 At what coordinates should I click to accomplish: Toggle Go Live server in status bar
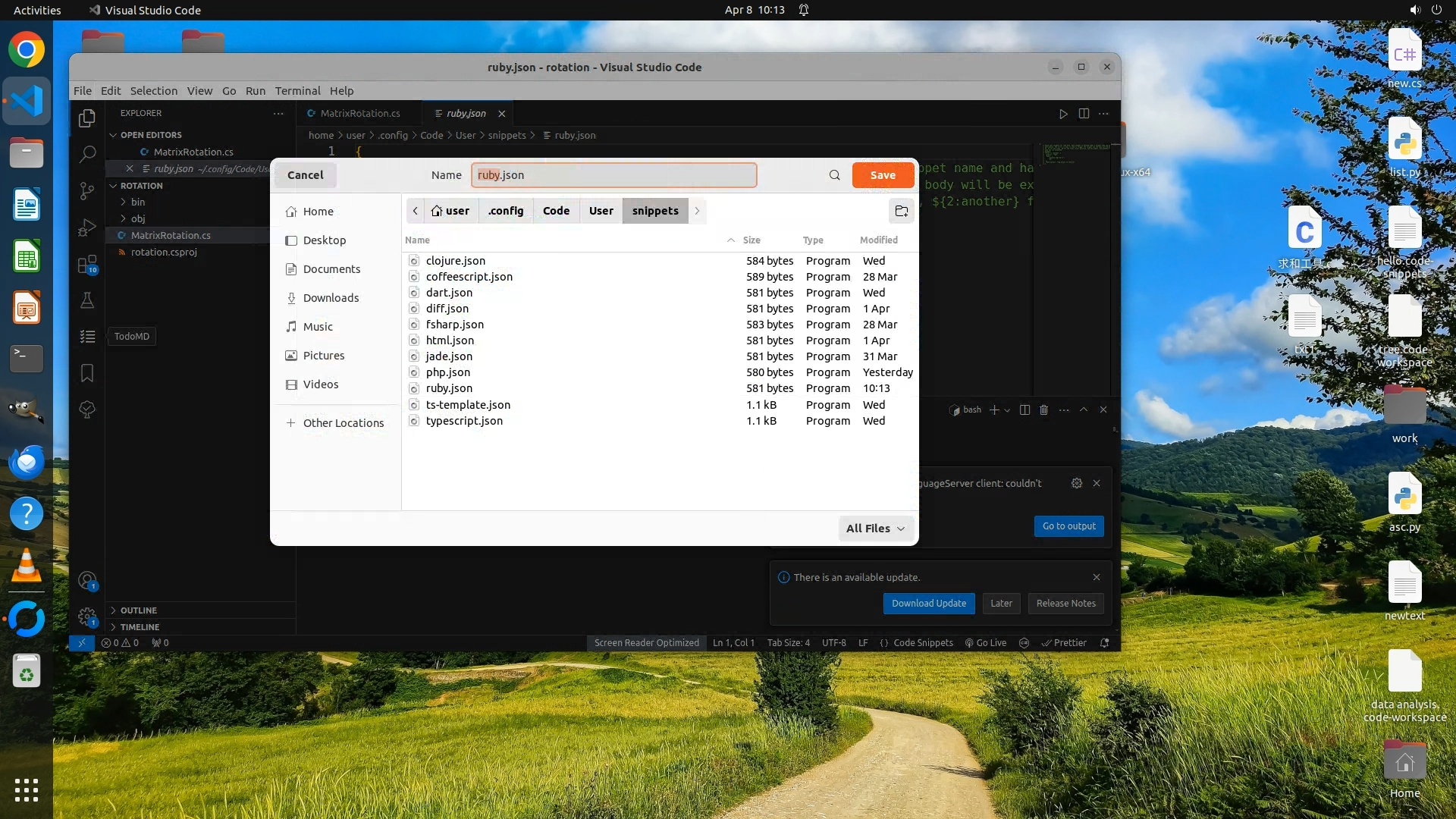[x=985, y=642]
